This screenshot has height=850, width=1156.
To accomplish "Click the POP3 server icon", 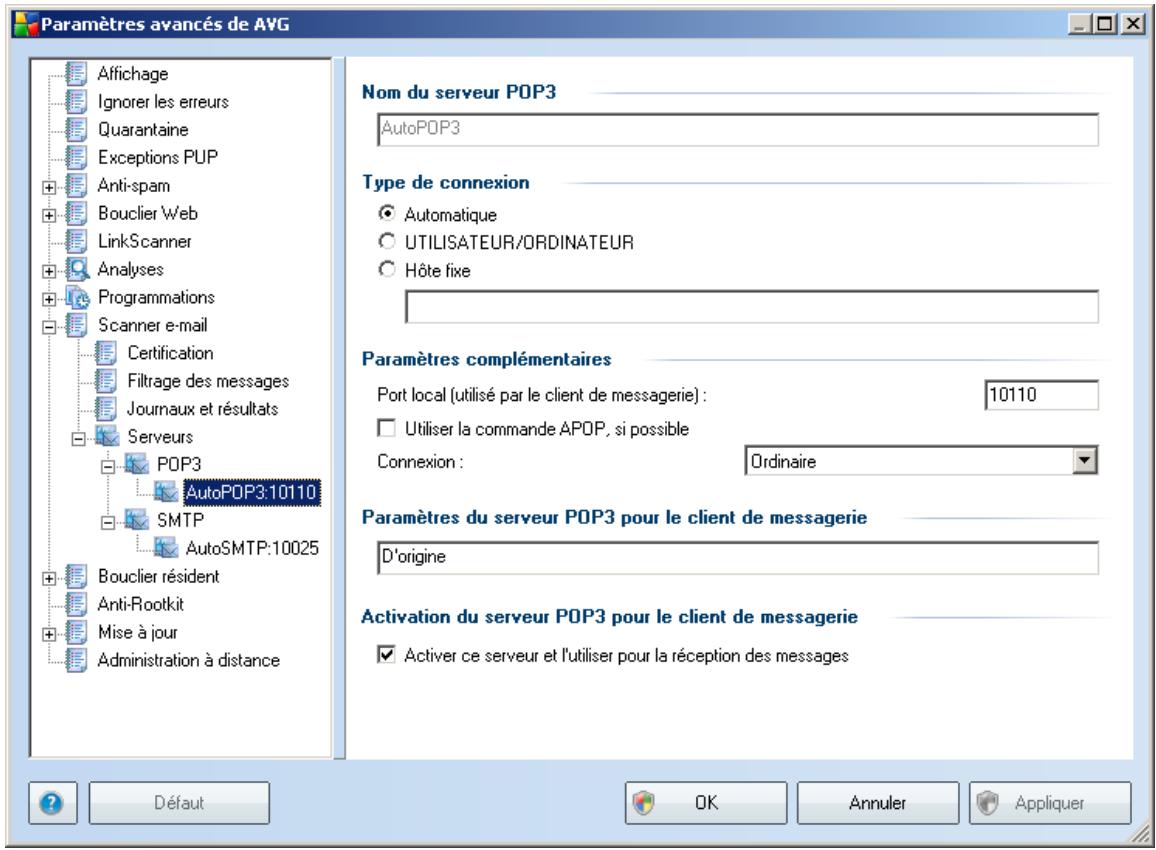I will [137, 465].
